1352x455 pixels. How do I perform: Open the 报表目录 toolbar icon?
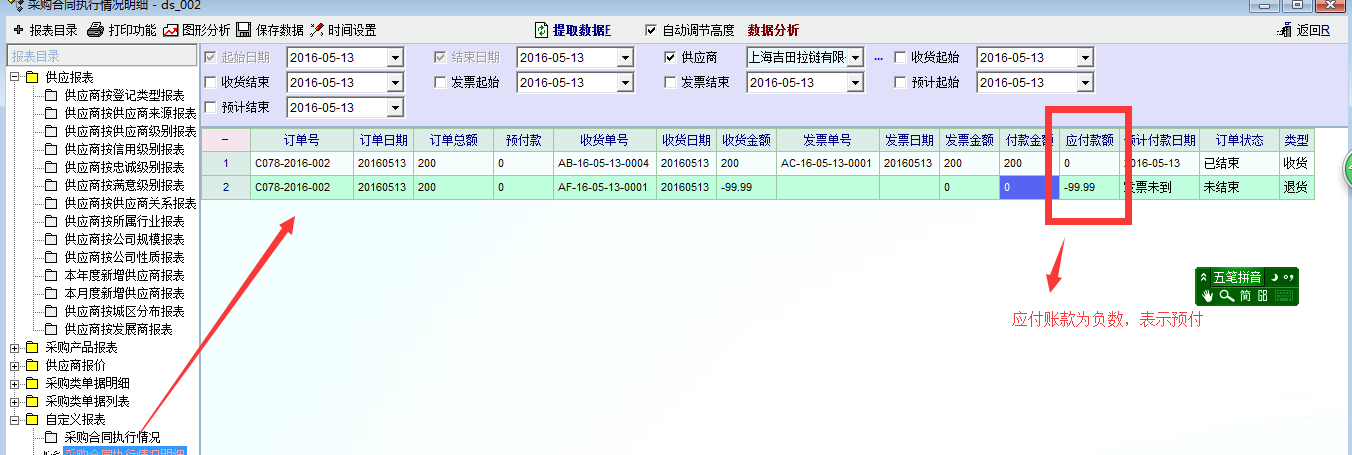click(x=18, y=30)
